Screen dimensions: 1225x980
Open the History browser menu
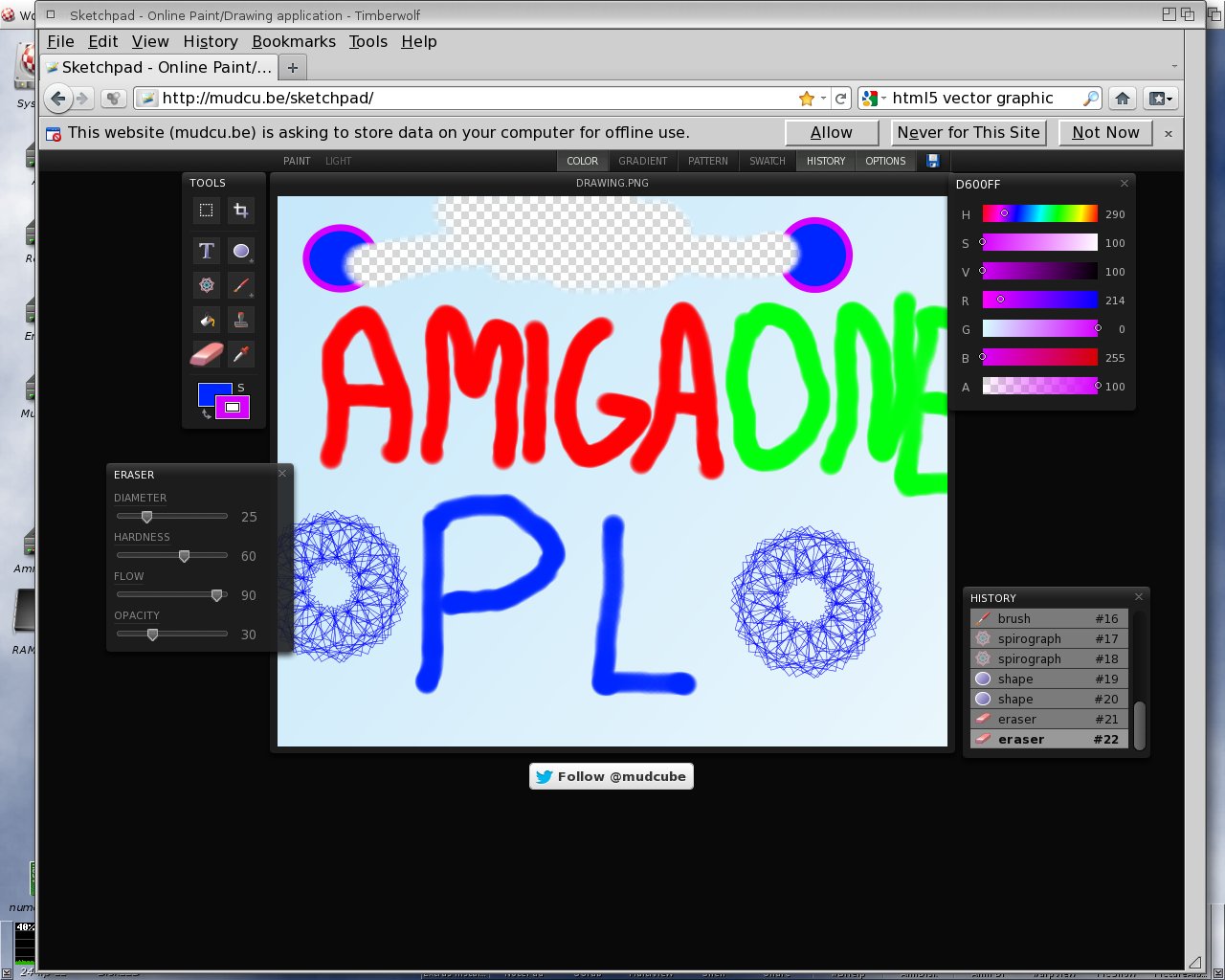coord(211,41)
